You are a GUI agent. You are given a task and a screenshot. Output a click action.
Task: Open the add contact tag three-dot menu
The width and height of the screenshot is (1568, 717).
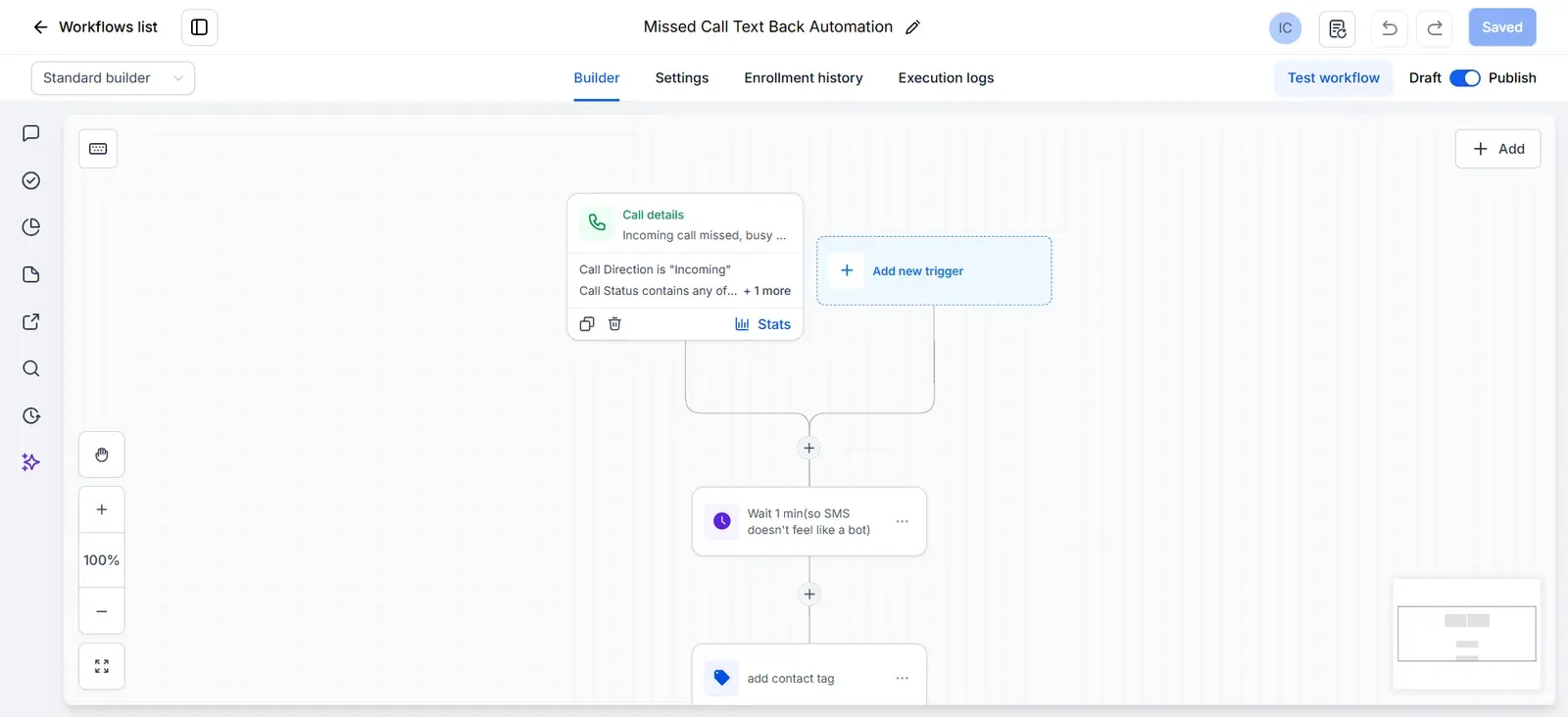tap(903, 679)
